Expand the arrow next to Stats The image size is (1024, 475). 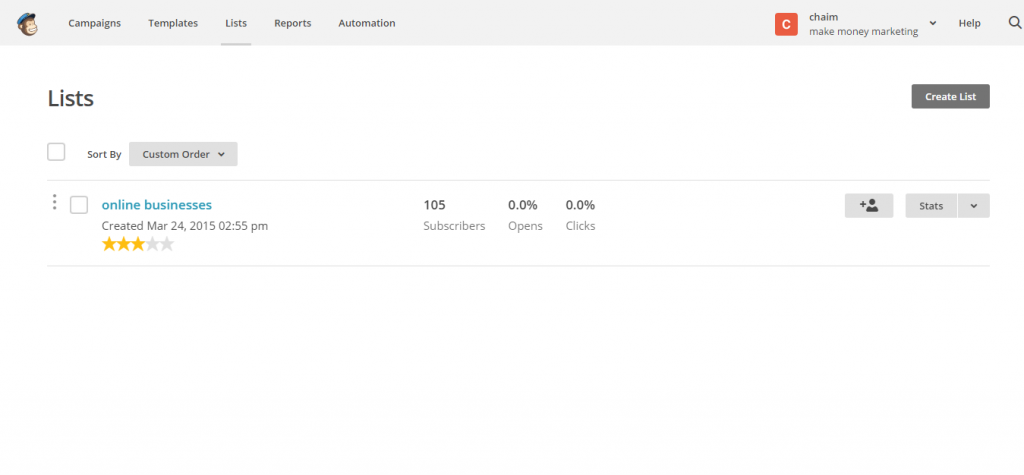[974, 206]
